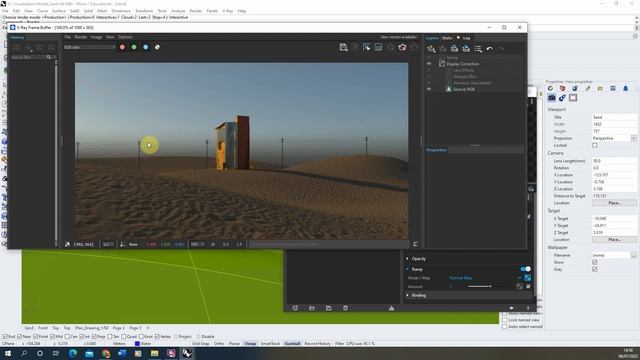The height and width of the screenshot is (360, 640).
Task: Click the History search field
Action: [29, 58]
